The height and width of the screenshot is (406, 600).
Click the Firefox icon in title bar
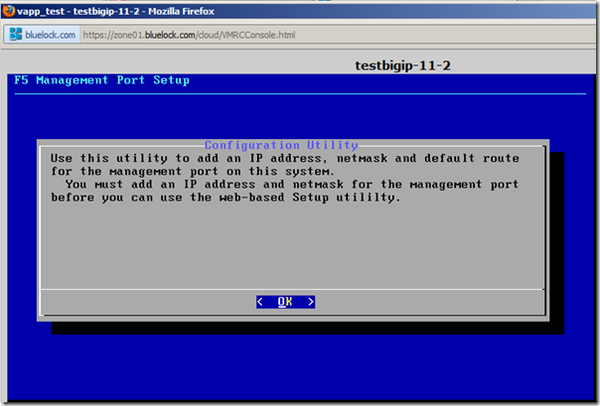[x=8, y=11]
